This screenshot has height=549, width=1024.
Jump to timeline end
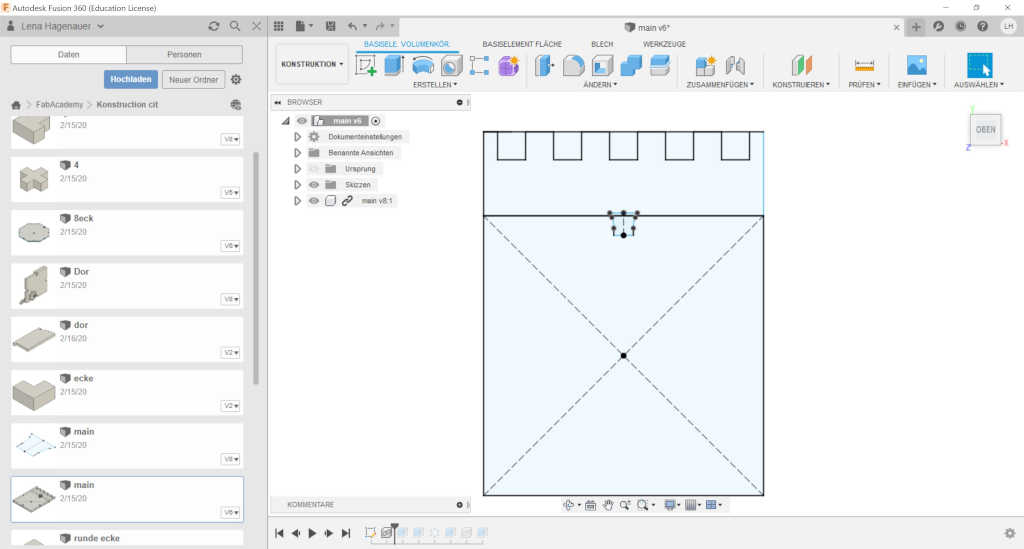tap(346, 533)
